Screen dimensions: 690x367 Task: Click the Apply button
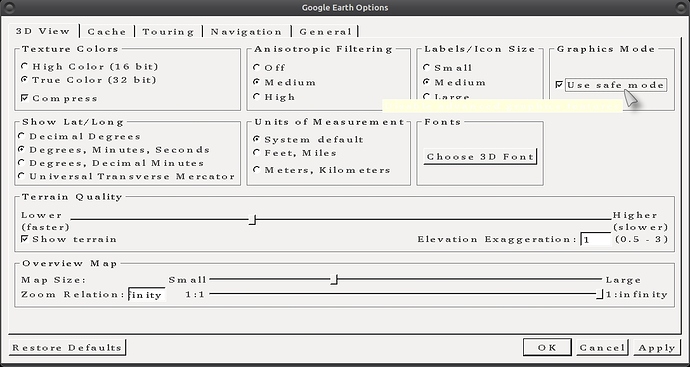pos(657,347)
